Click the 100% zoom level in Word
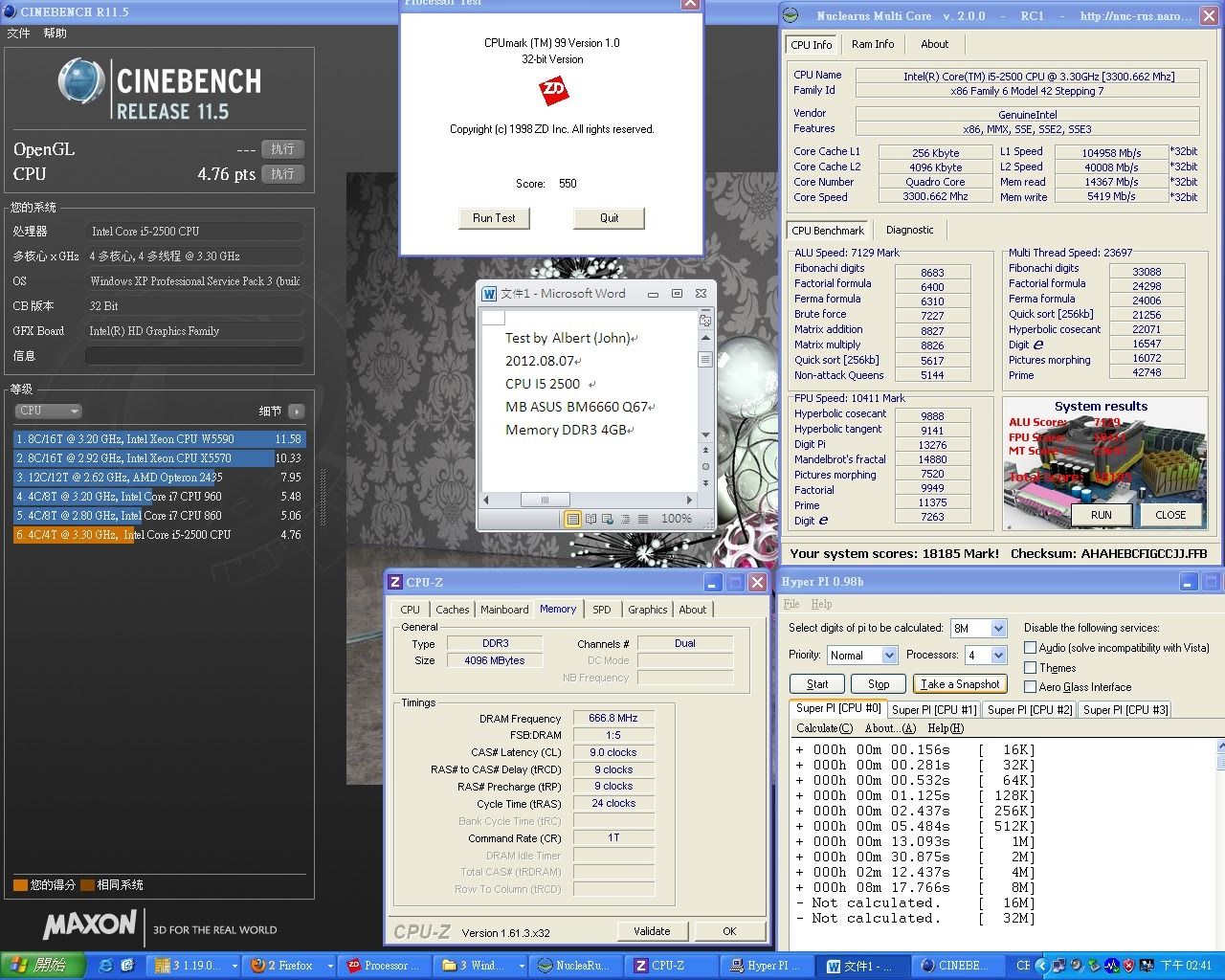The width and height of the screenshot is (1225, 980). pyautogui.click(x=677, y=519)
